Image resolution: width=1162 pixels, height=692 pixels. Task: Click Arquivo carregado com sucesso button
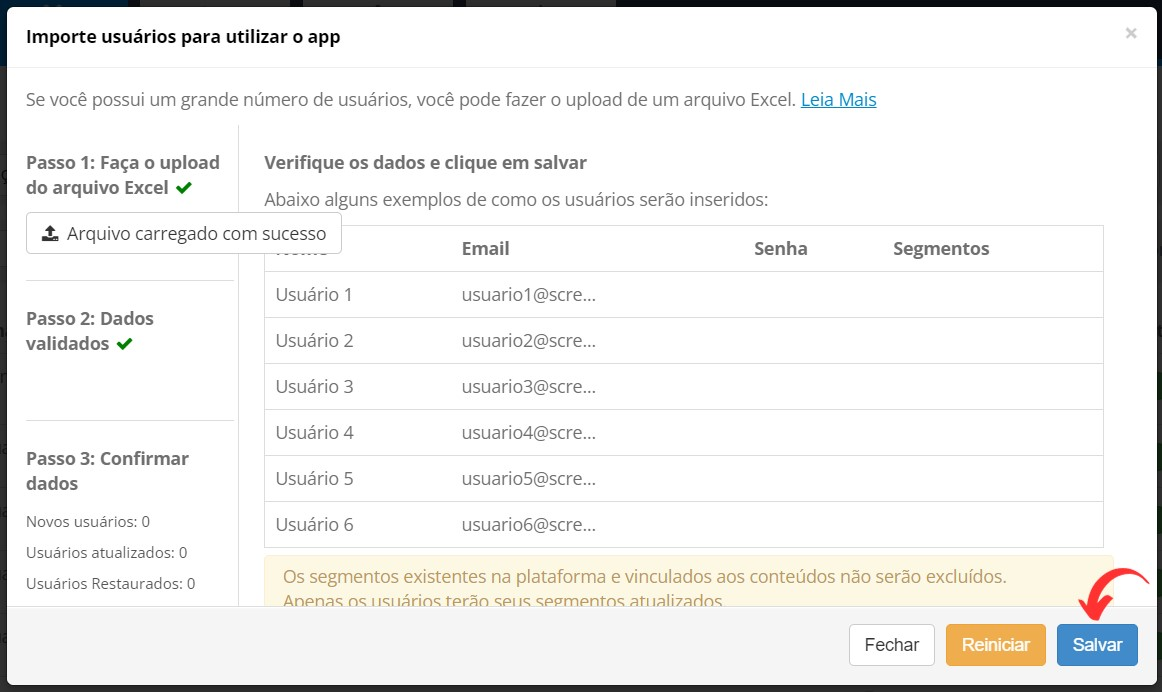(184, 233)
